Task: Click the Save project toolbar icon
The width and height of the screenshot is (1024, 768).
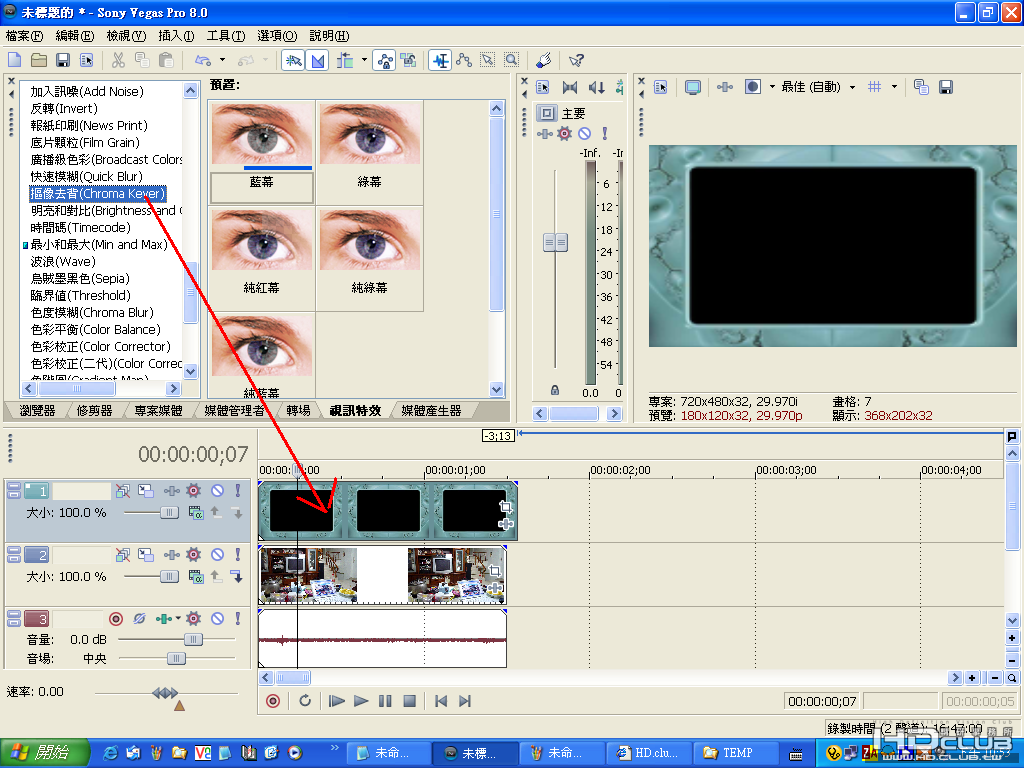Action: (62, 60)
